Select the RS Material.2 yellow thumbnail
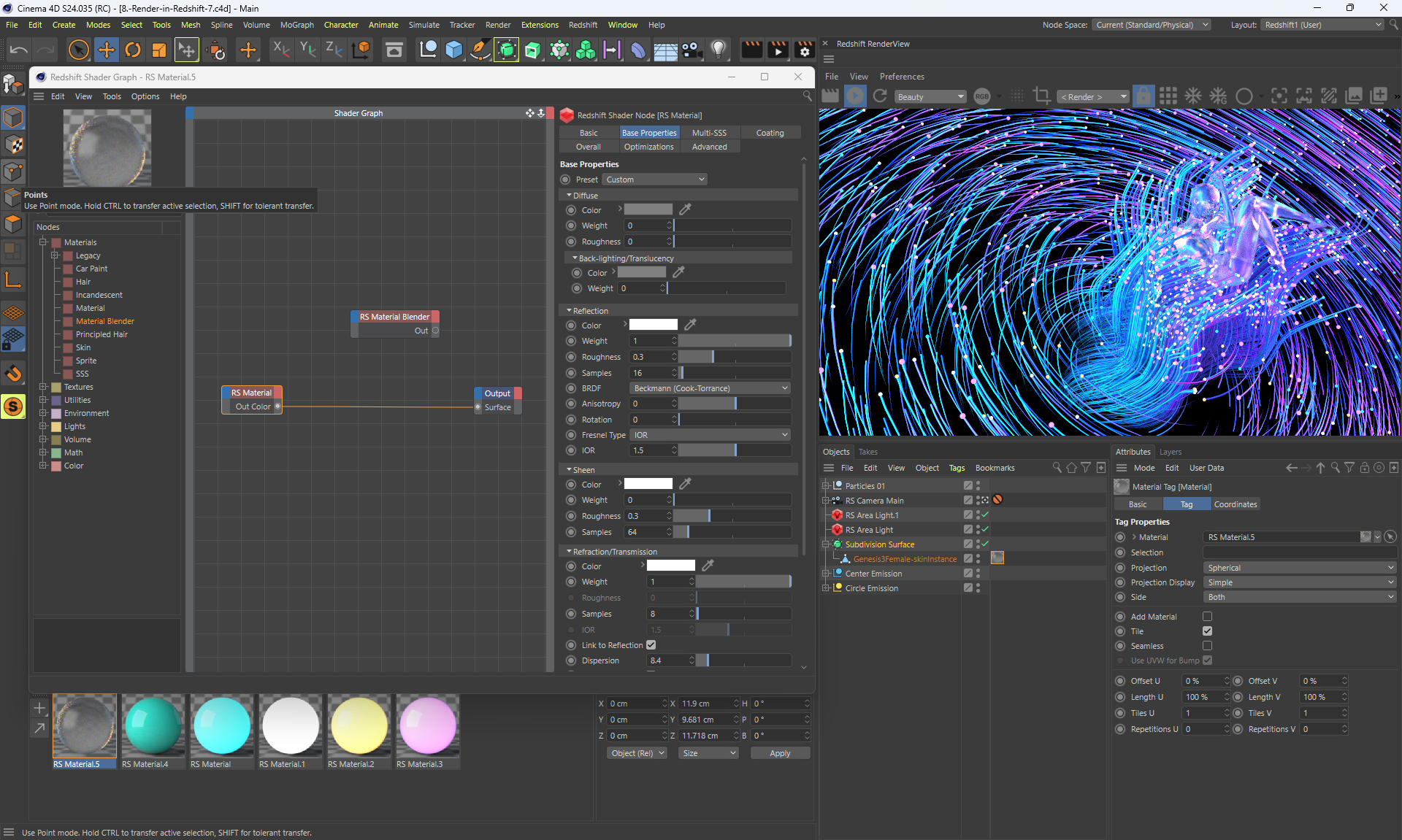Screen dimensions: 1402x840 359,725
